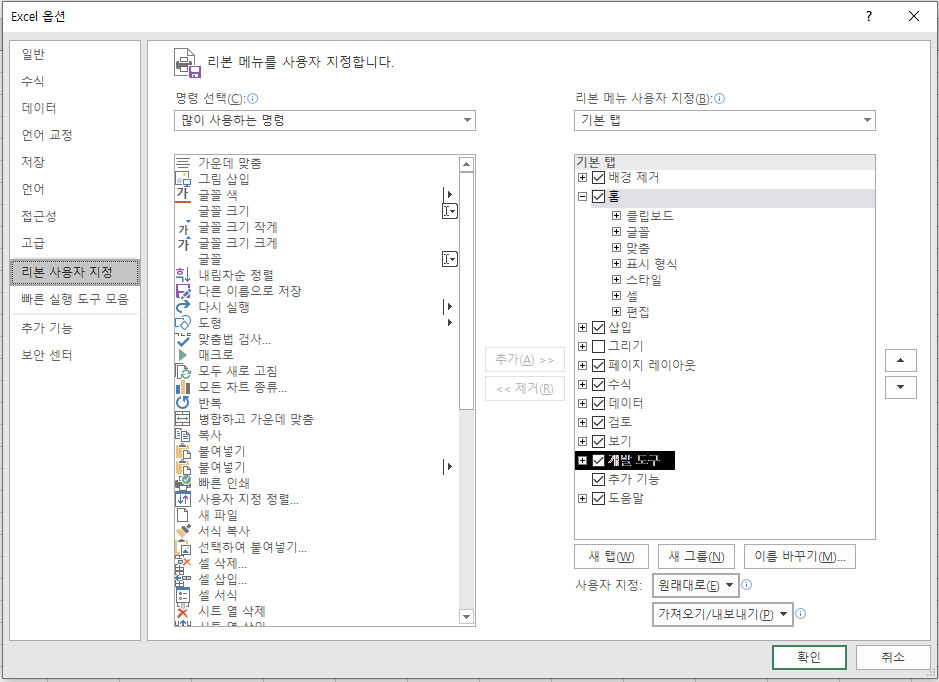Expand the 클립보드 group
This screenshot has height=682, width=939.
(616, 216)
